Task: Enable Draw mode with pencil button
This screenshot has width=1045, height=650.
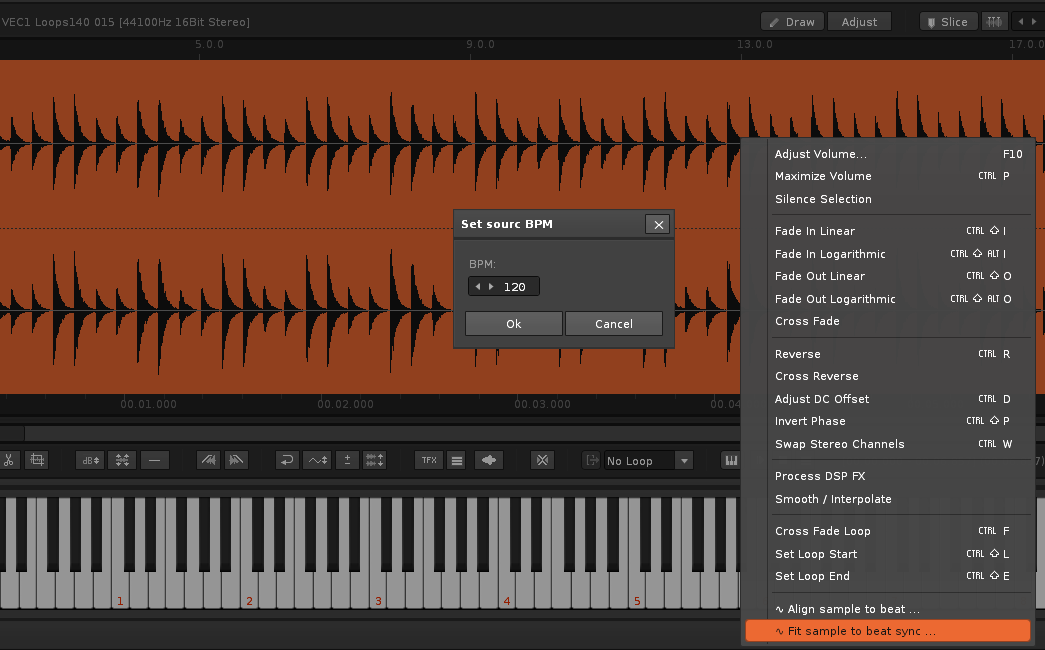Action: pos(792,22)
